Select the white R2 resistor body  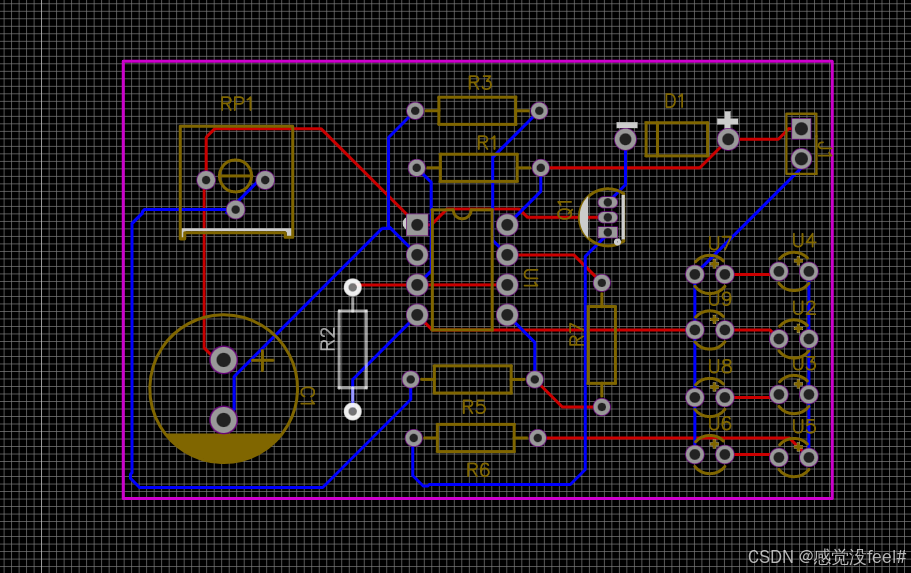click(x=353, y=349)
